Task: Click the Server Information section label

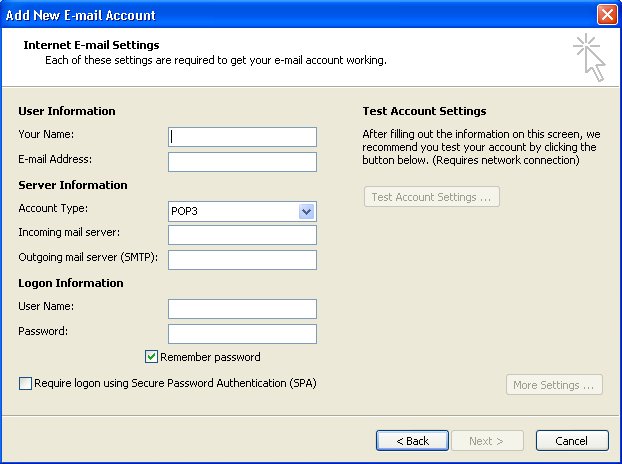Action: [x=73, y=185]
